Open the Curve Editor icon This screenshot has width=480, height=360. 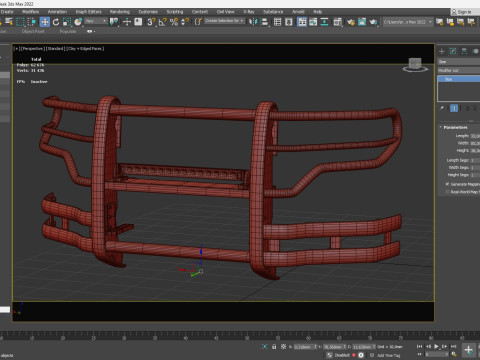[x=313, y=22]
